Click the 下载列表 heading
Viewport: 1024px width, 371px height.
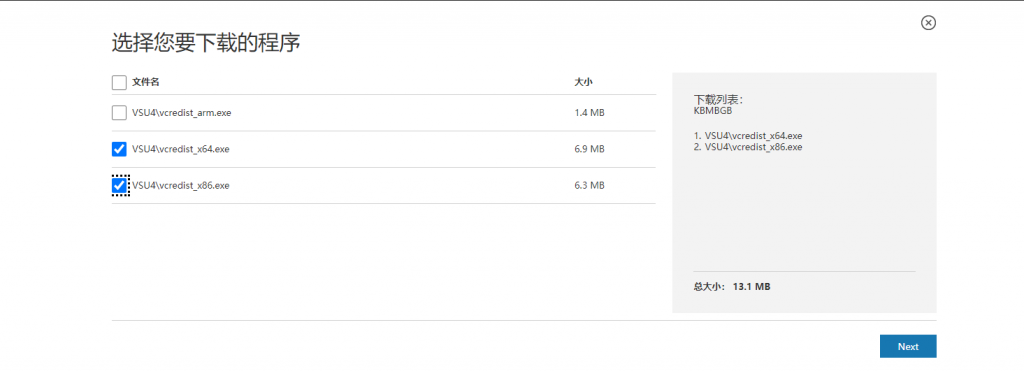point(718,99)
